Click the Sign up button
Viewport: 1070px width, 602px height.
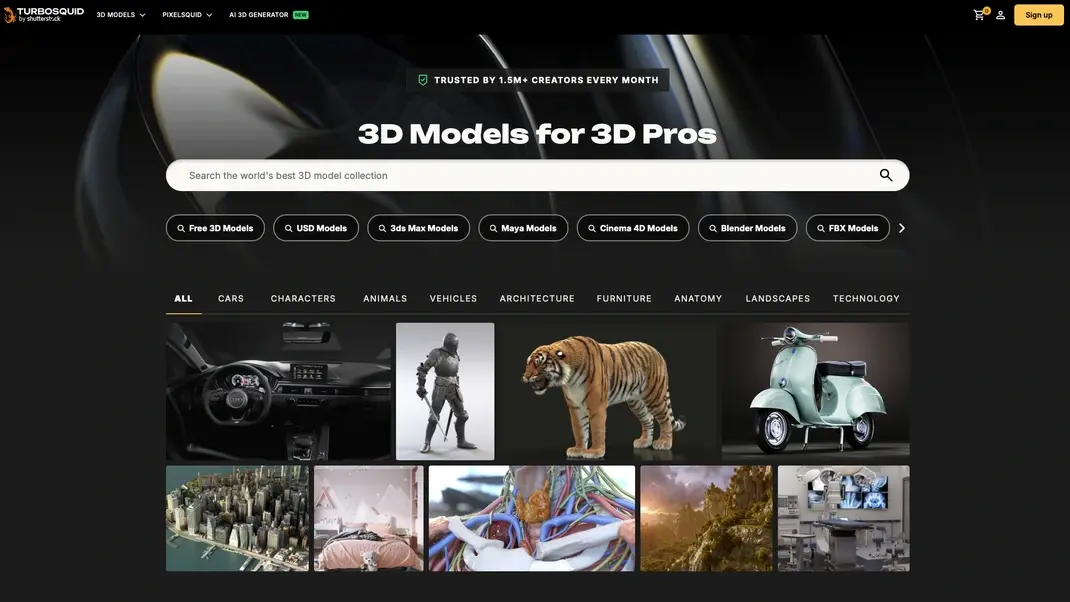(1039, 15)
